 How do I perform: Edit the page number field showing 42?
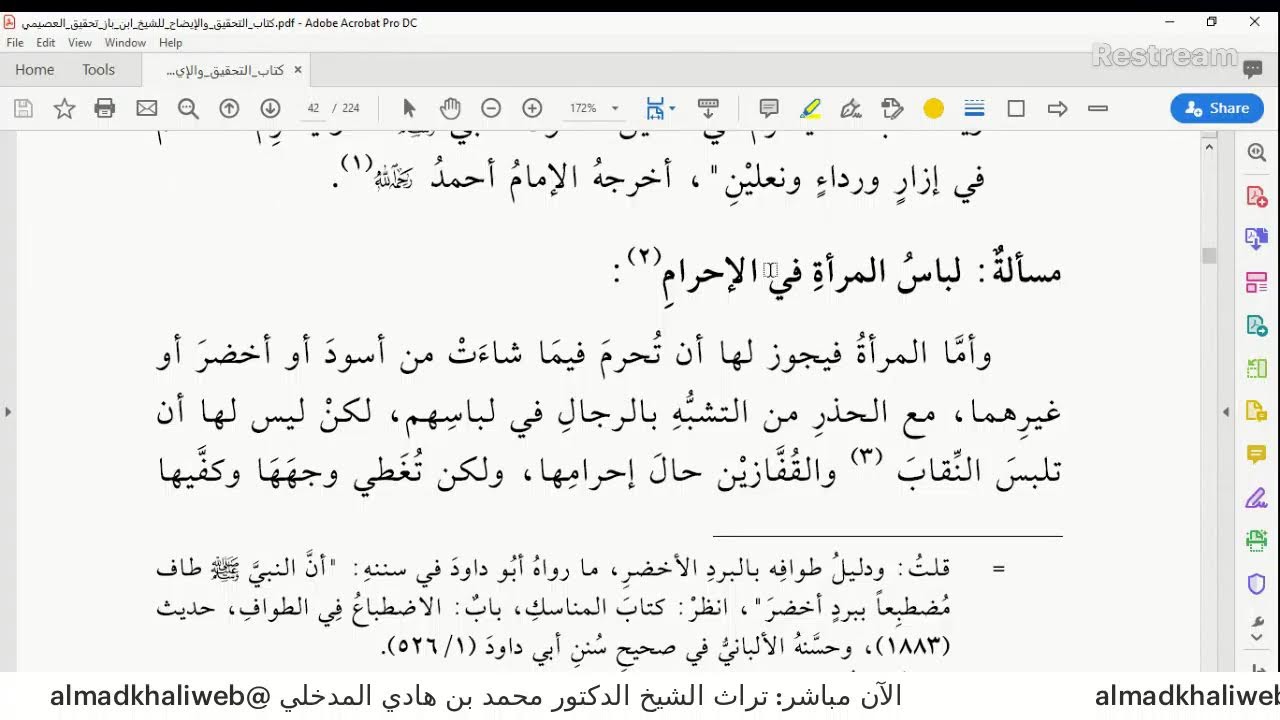click(x=315, y=108)
